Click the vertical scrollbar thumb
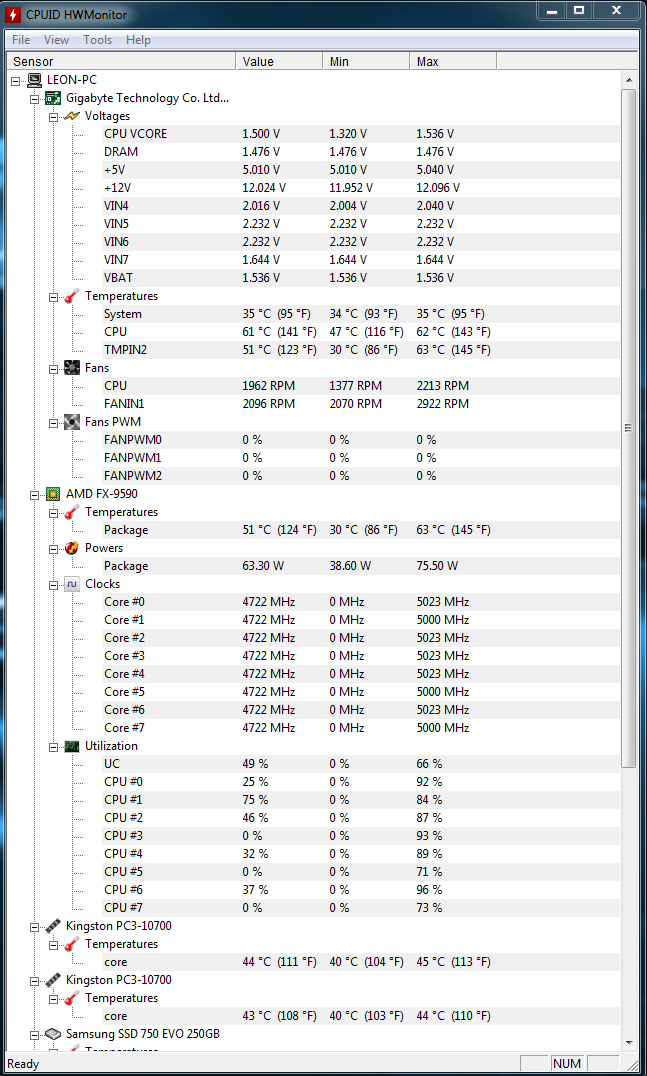The image size is (647, 1076). pyautogui.click(x=628, y=428)
